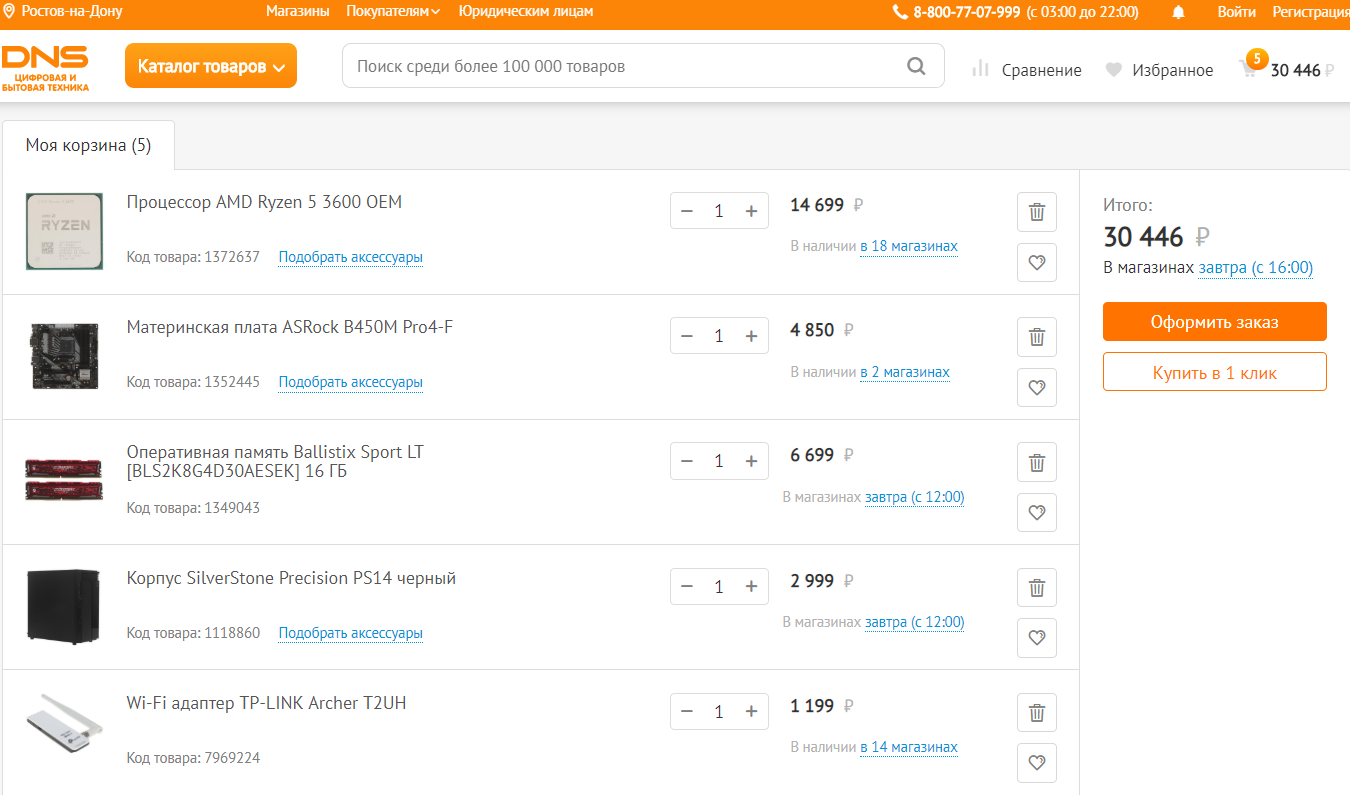Select the Моя корзина (5) tab

88,146
